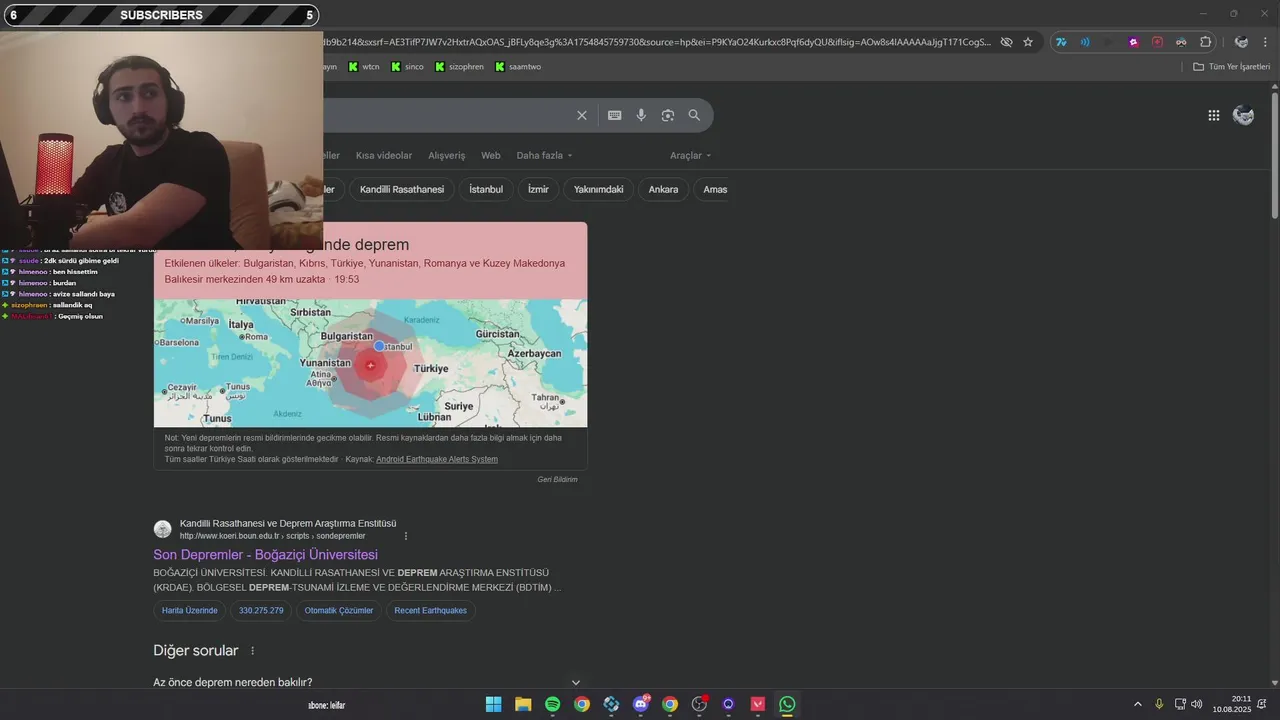1280x720 pixels.
Task: Switch to Kısa videolar tab
Action: (384, 155)
